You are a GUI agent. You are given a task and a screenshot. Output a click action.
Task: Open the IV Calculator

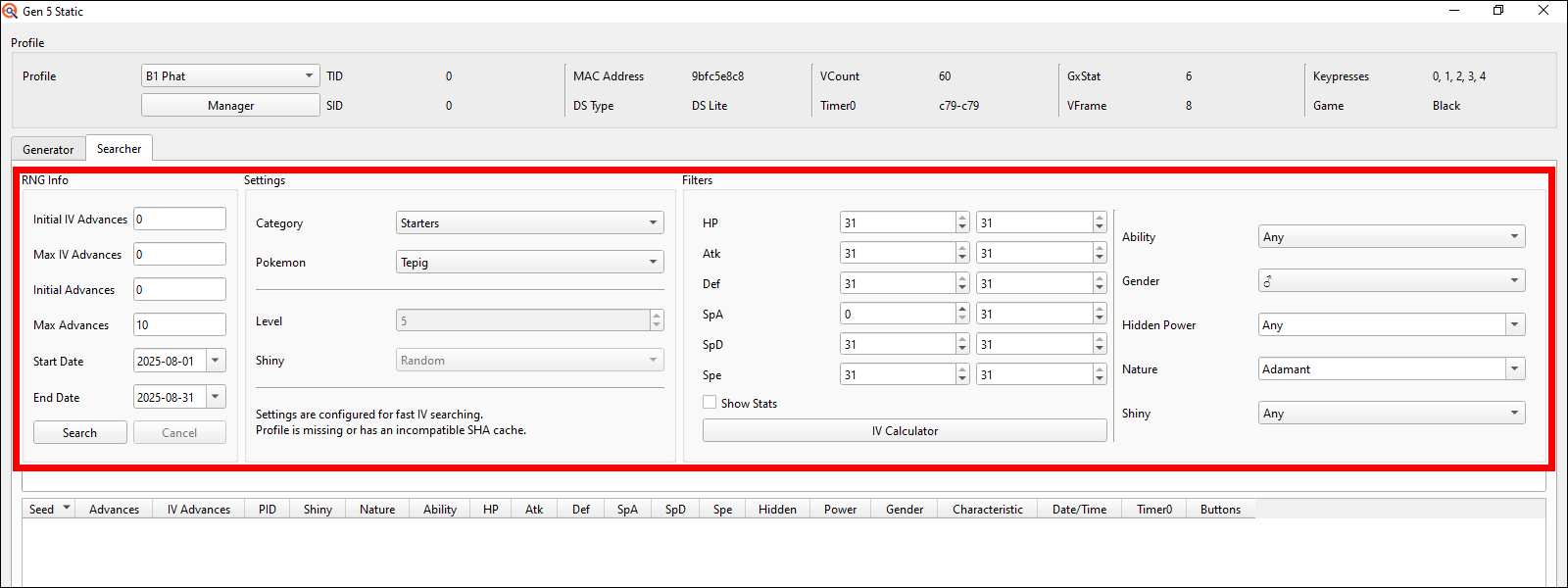[x=905, y=430]
